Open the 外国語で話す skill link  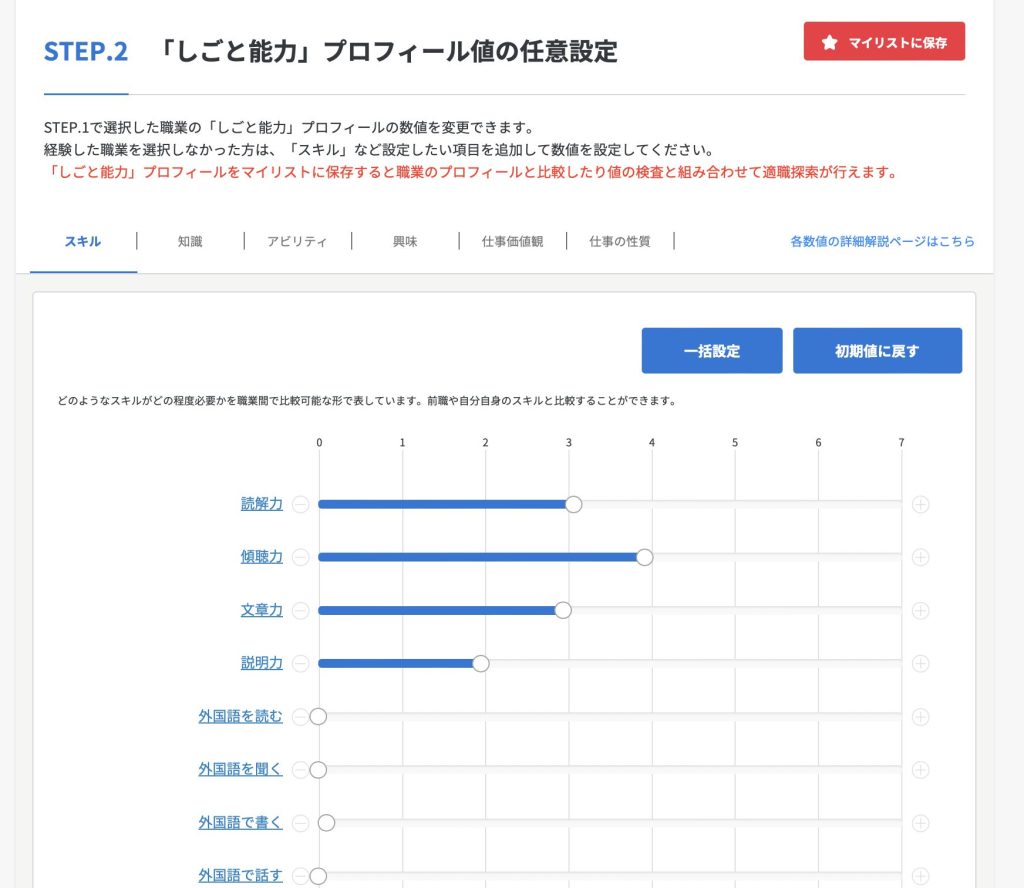pyautogui.click(x=240, y=876)
